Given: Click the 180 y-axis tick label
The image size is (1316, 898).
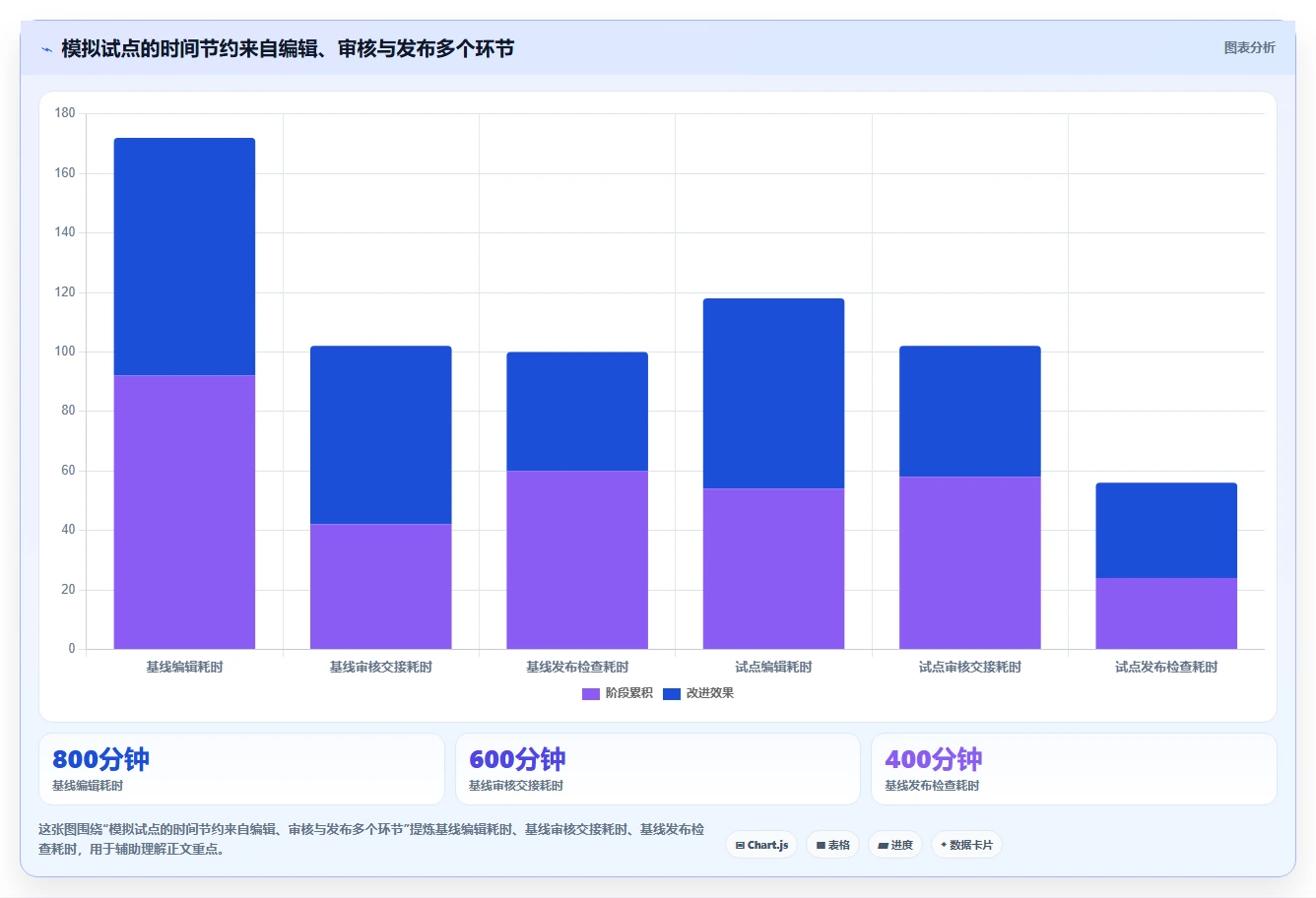Looking at the screenshot, I should coord(65,113).
